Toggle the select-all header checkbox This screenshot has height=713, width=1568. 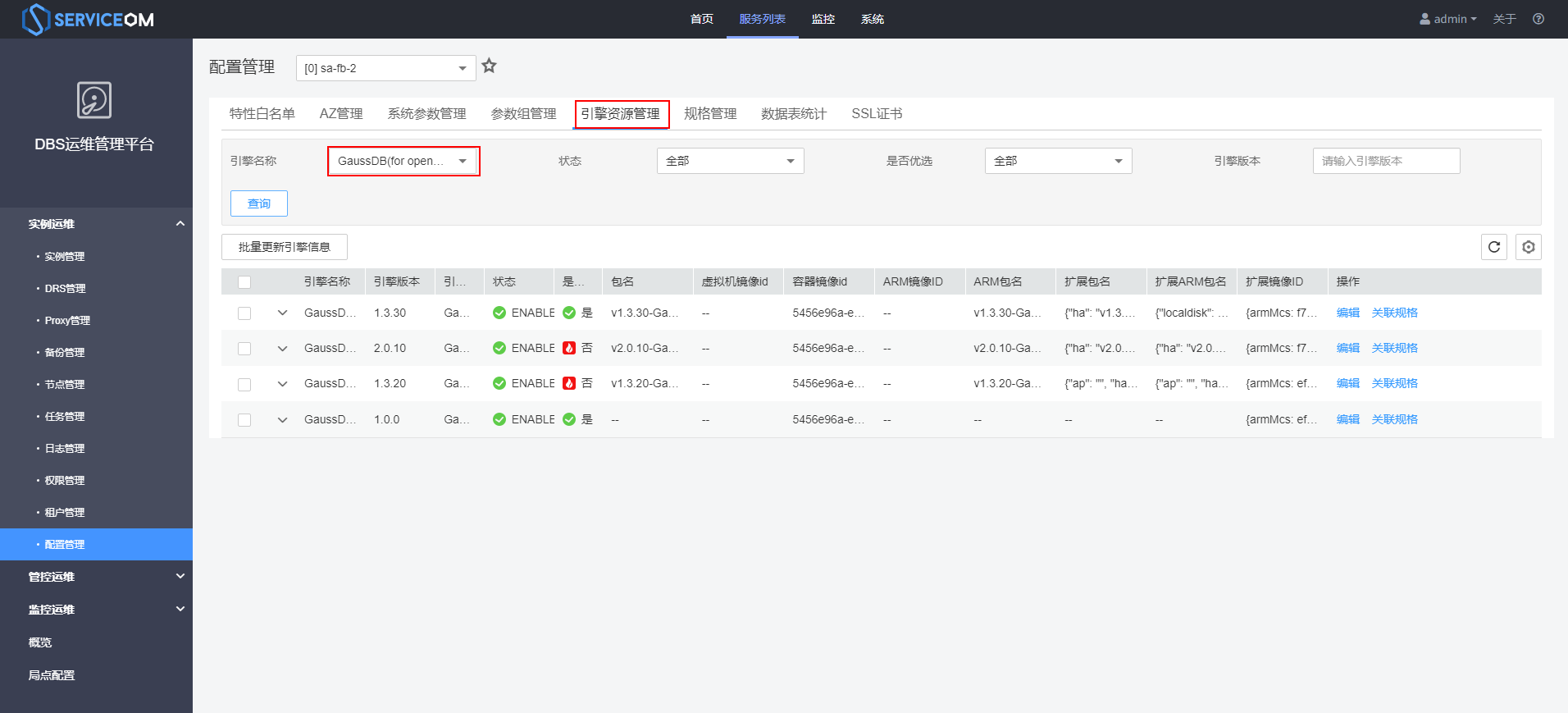pyautogui.click(x=244, y=282)
